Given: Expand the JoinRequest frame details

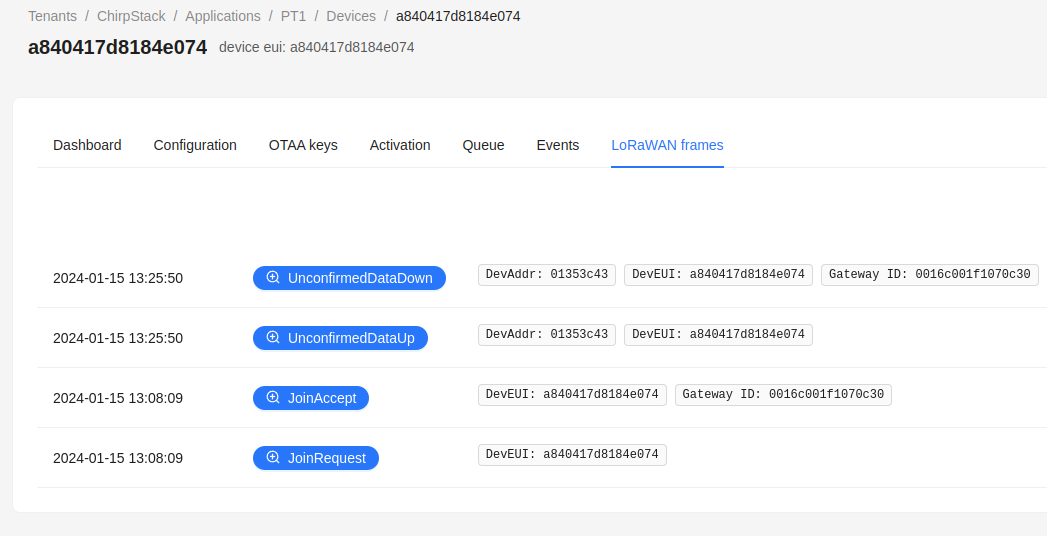Looking at the screenshot, I should tap(326, 458).
